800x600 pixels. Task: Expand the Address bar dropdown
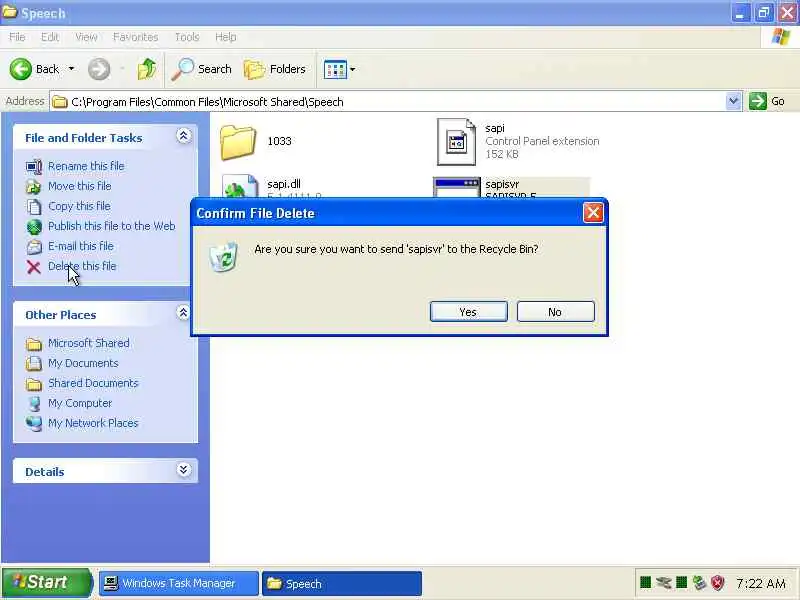tap(733, 101)
